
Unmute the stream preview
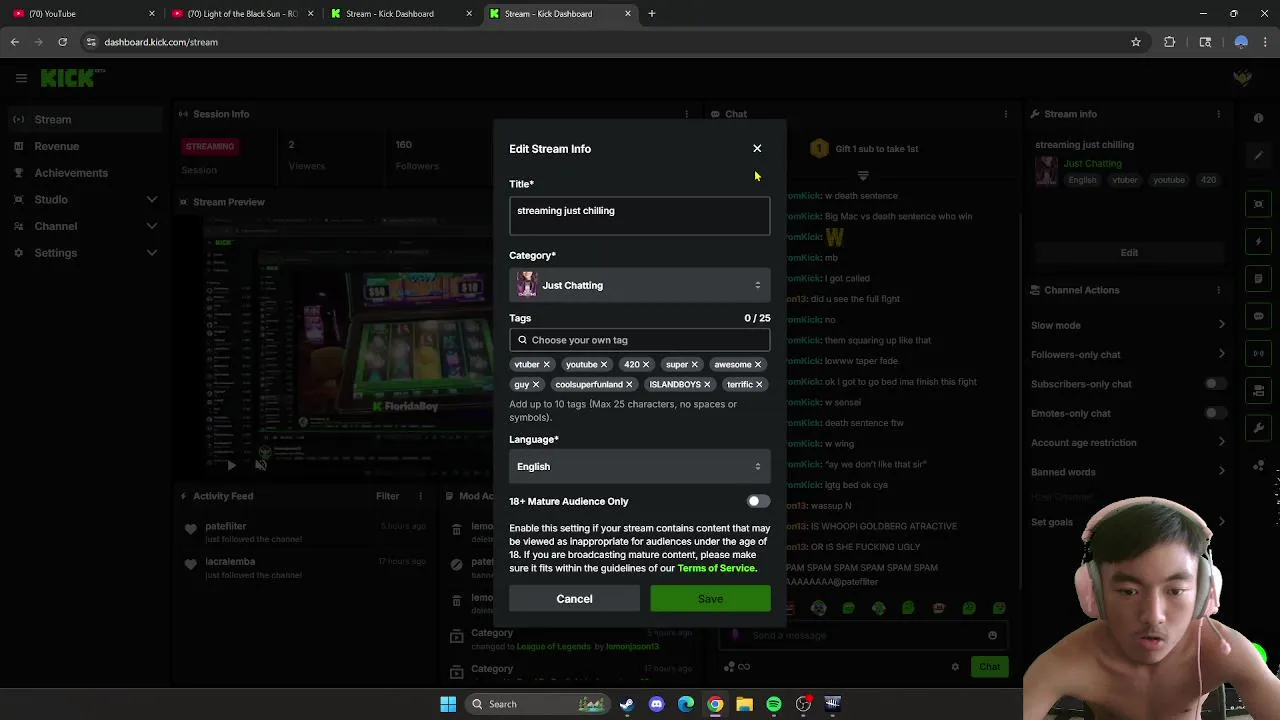(x=261, y=465)
